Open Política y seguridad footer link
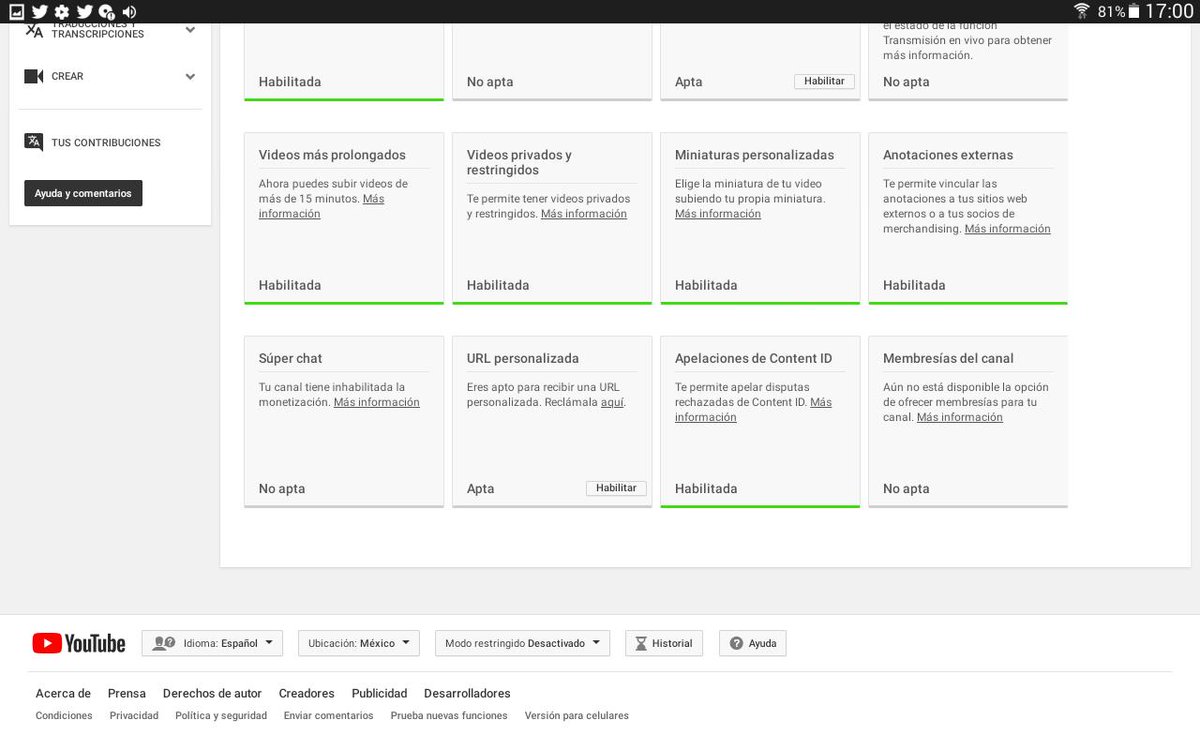Image resolution: width=1200 pixels, height=750 pixels. click(x=221, y=716)
